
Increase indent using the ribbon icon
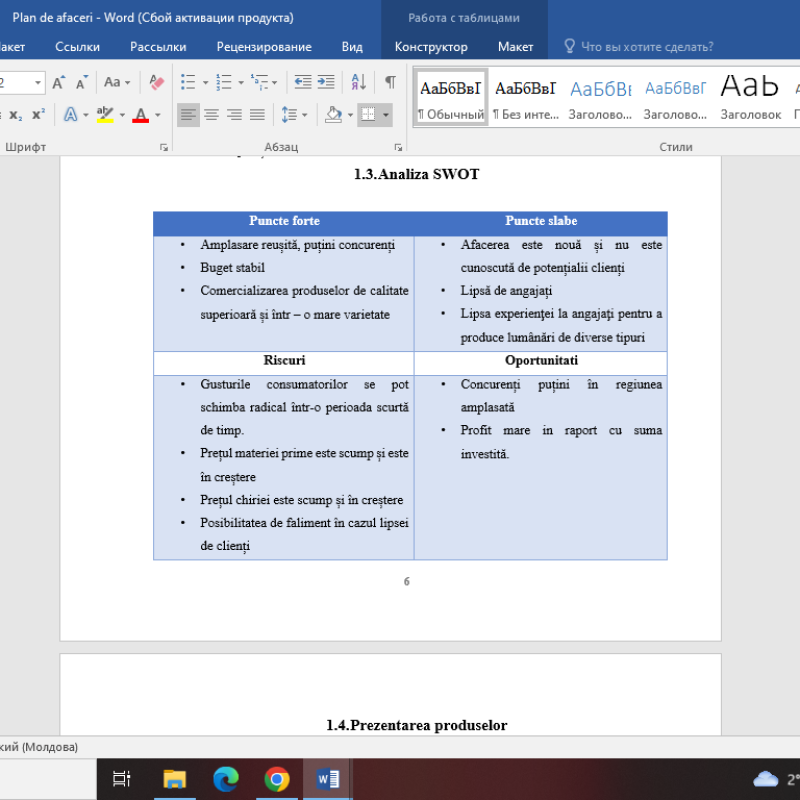(324, 81)
